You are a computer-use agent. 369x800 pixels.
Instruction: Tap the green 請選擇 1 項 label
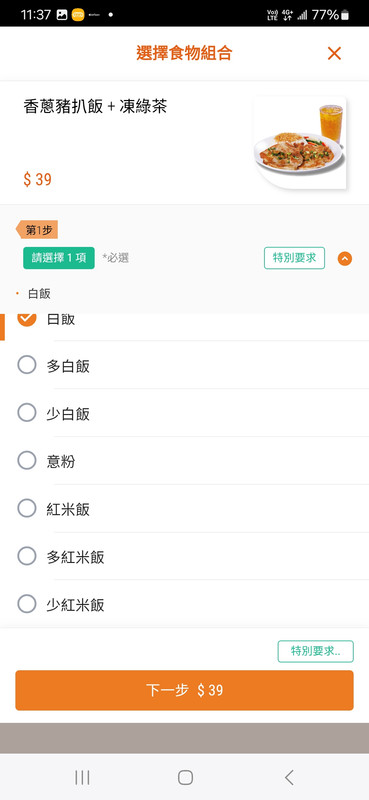point(59,258)
